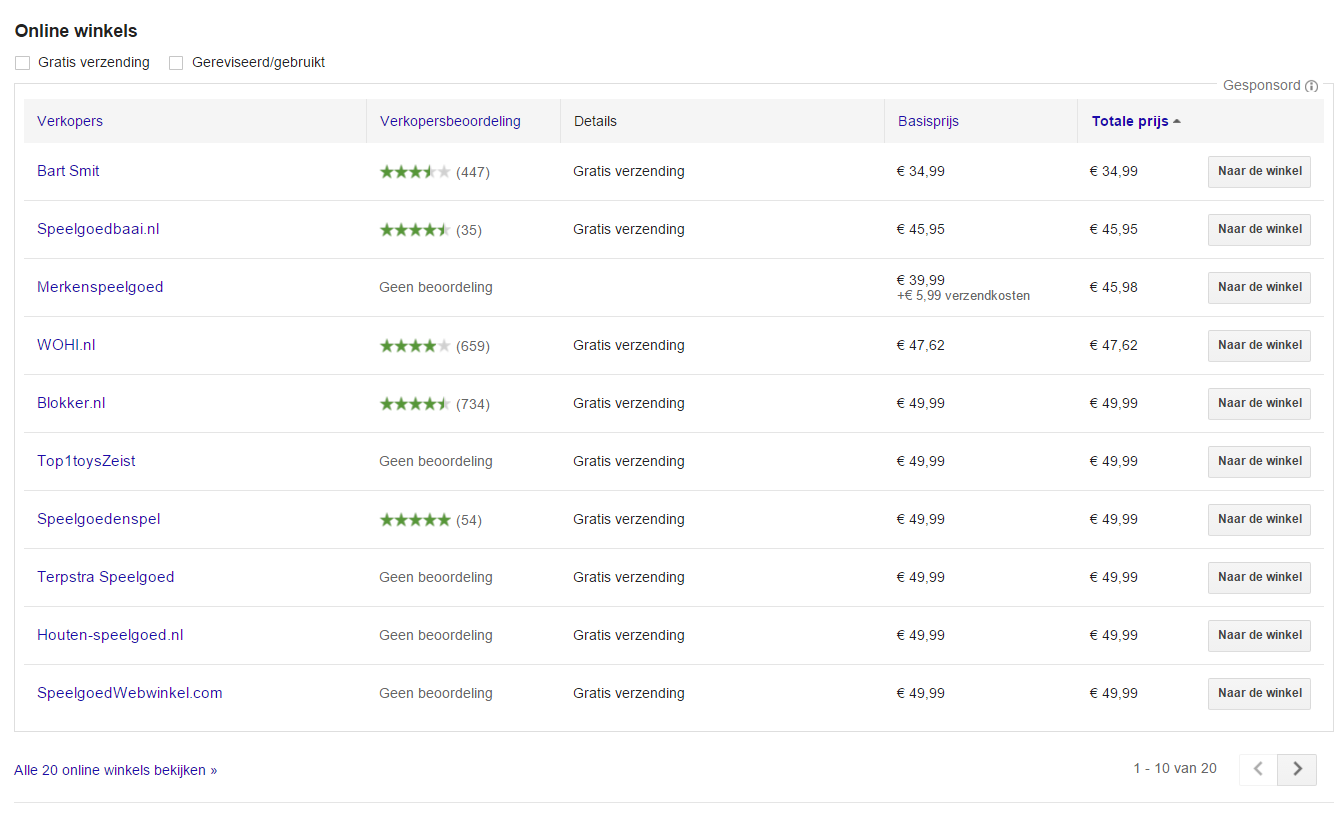1334x816 pixels.
Task: Click the (734) review count
Action: (473, 404)
